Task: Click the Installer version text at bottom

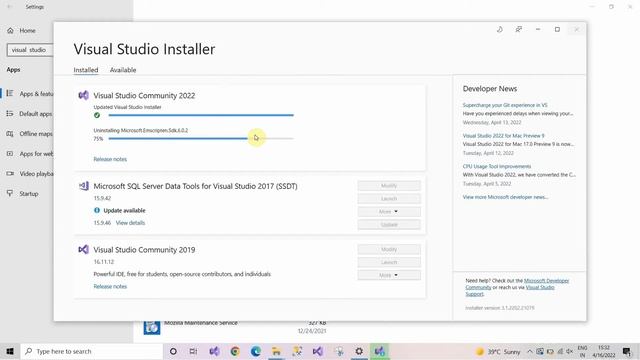Action: (x=500, y=308)
